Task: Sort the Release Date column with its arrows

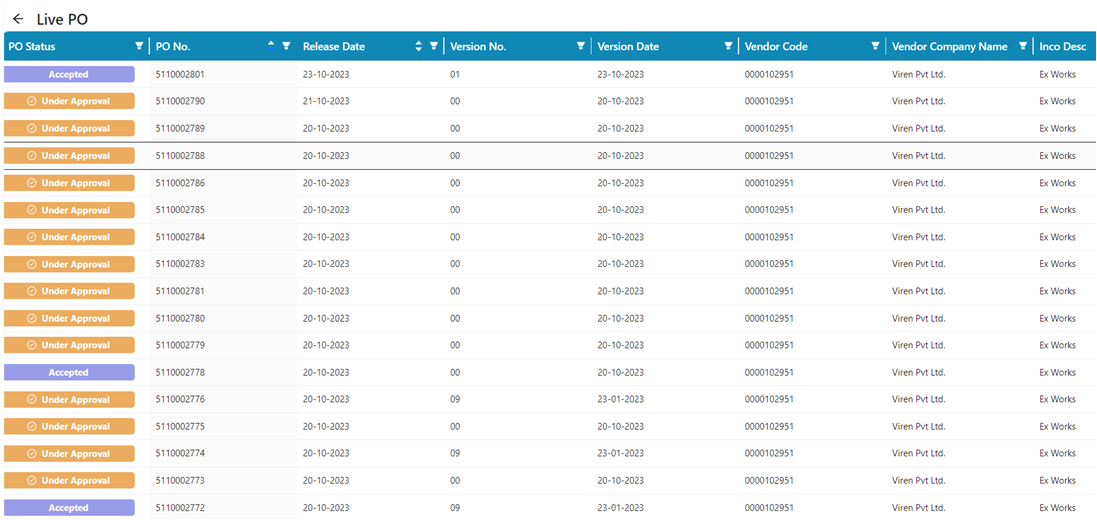Action: click(418, 46)
